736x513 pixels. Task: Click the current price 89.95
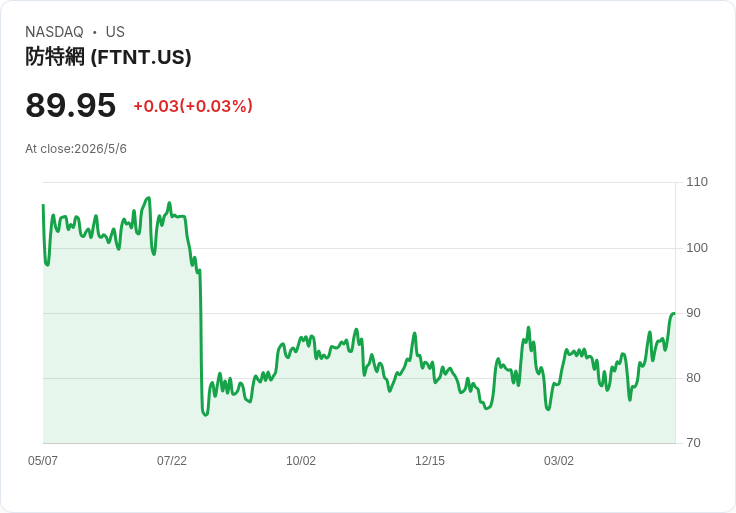(x=70, y=105)
